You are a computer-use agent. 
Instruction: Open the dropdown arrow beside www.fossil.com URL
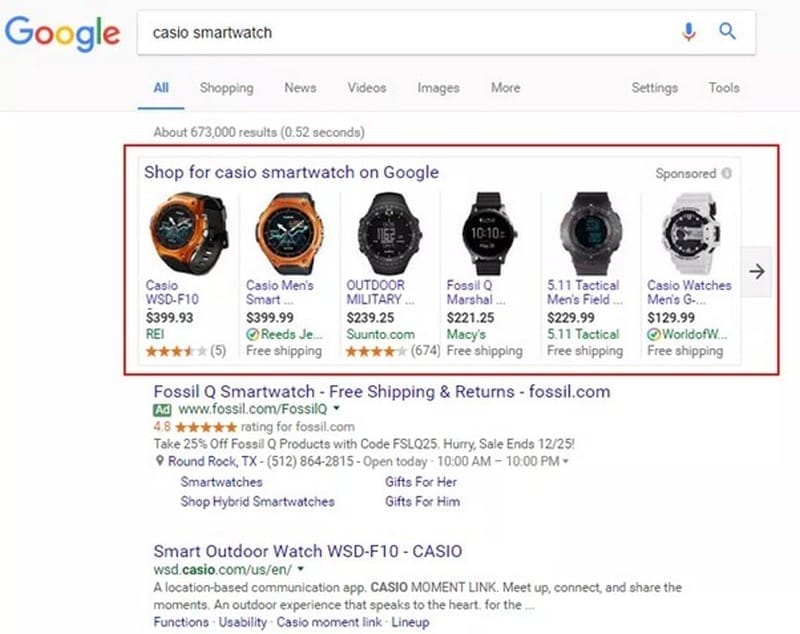[337, 408]
